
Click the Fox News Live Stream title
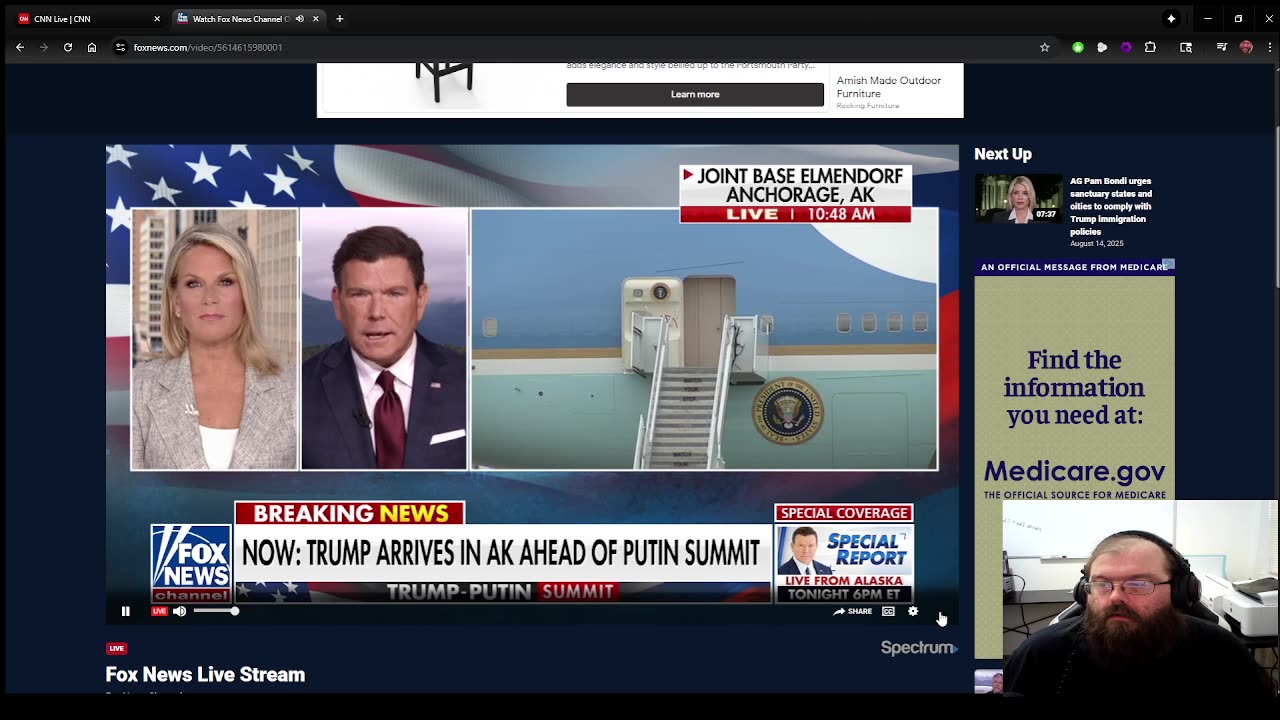[x=205, y=675]
